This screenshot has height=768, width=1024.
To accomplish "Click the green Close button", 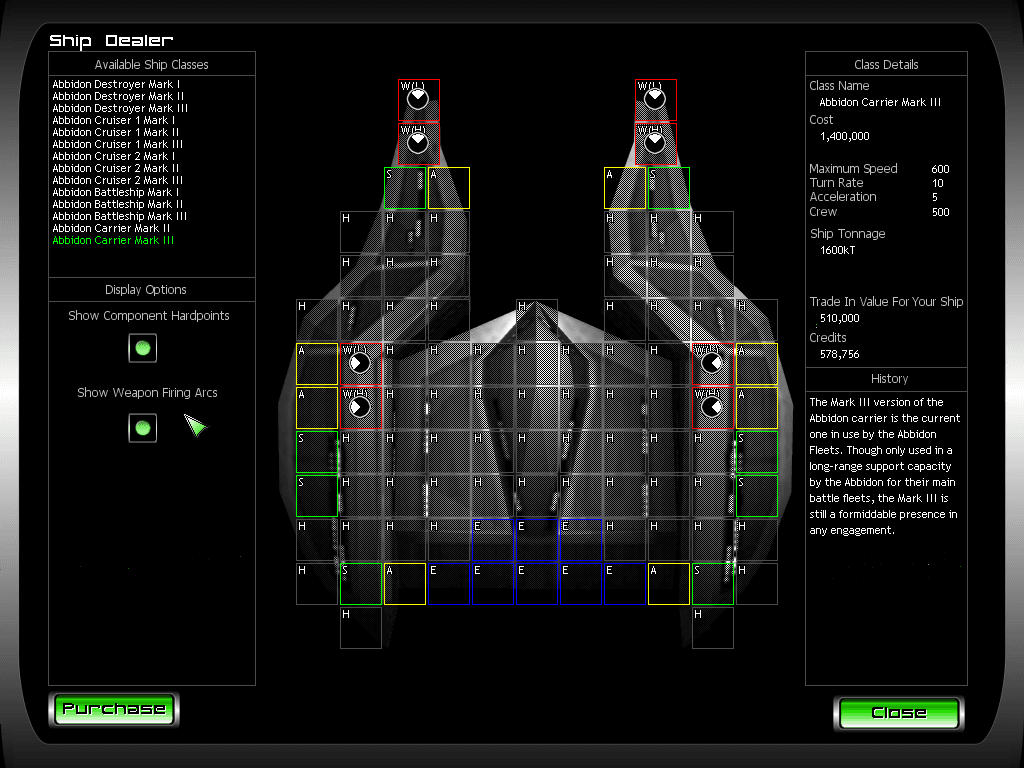I will (899, 713).
